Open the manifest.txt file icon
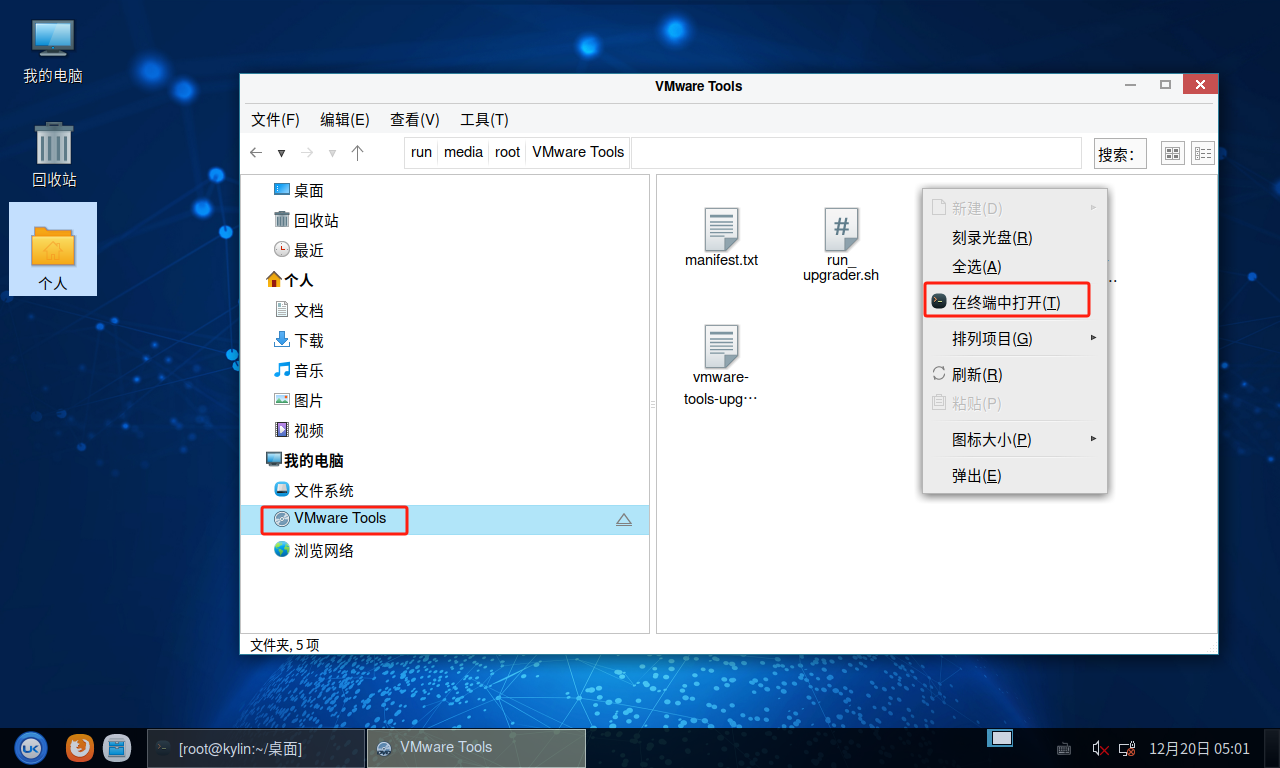 (721, 231)
